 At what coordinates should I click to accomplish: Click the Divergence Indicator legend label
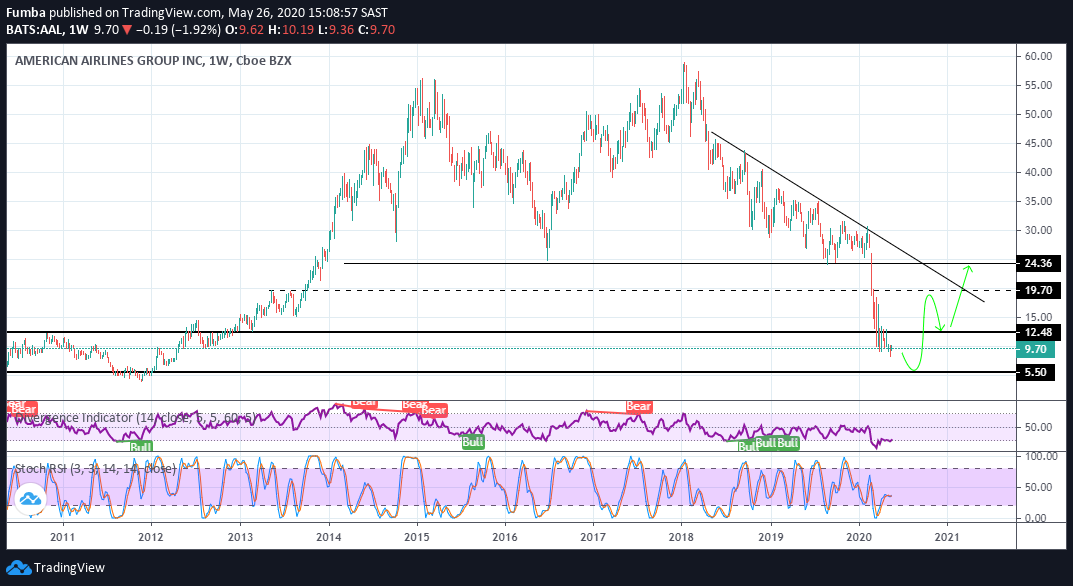pyautogui.click(x=137, y=418)
